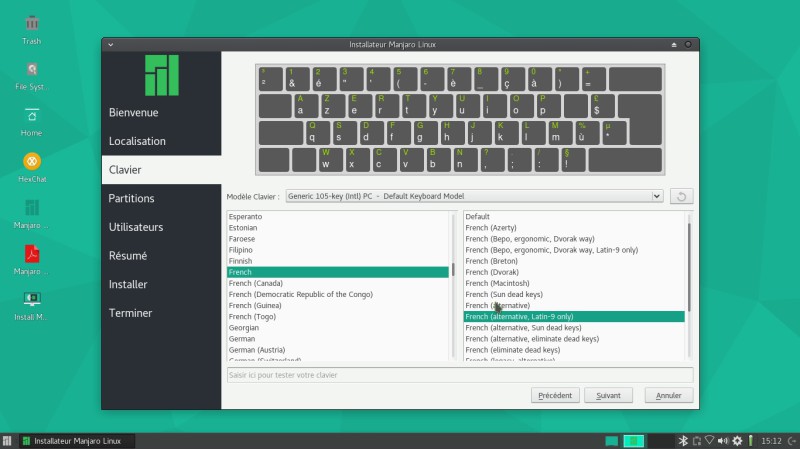Select French (alternative, eliminate dead keys) variant
Image resolution: width=800 pixels, height=449 pixels.
coord(574,339)
